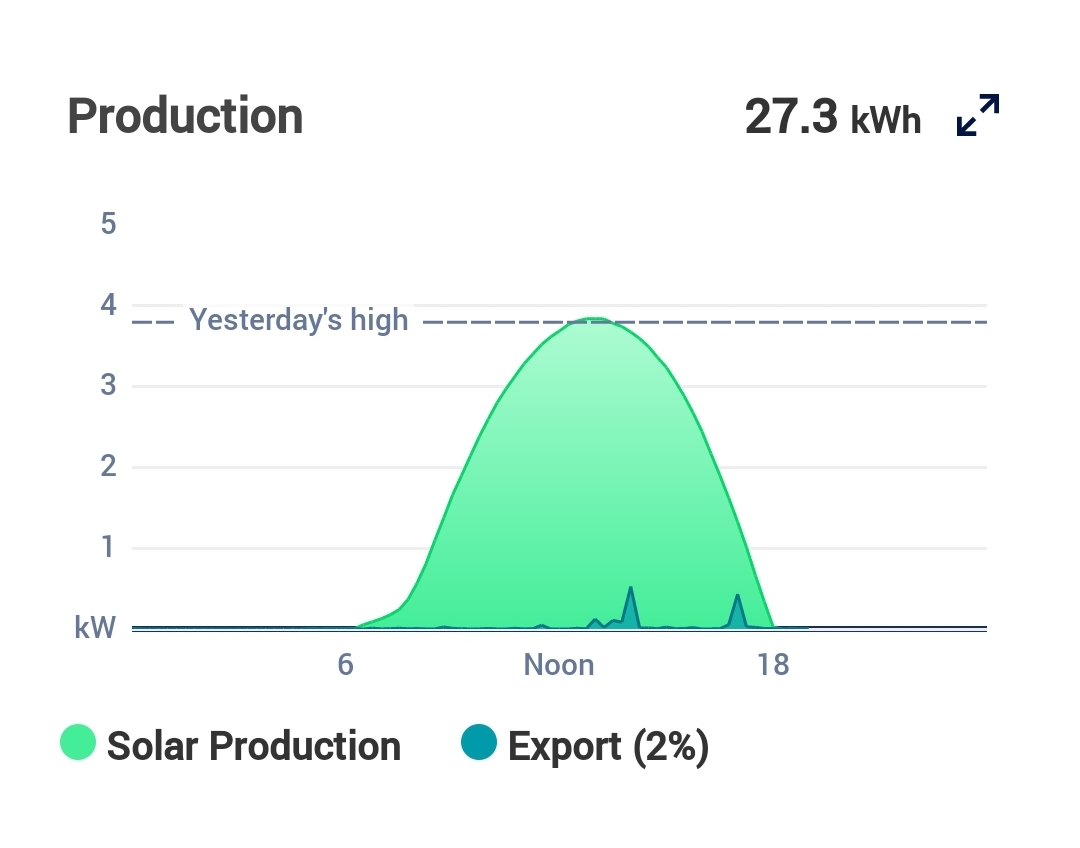Click the 1 value on the y-axis
Image resolution: width=1080 pixels, height=848 pixels.
(x=108, y=547)
